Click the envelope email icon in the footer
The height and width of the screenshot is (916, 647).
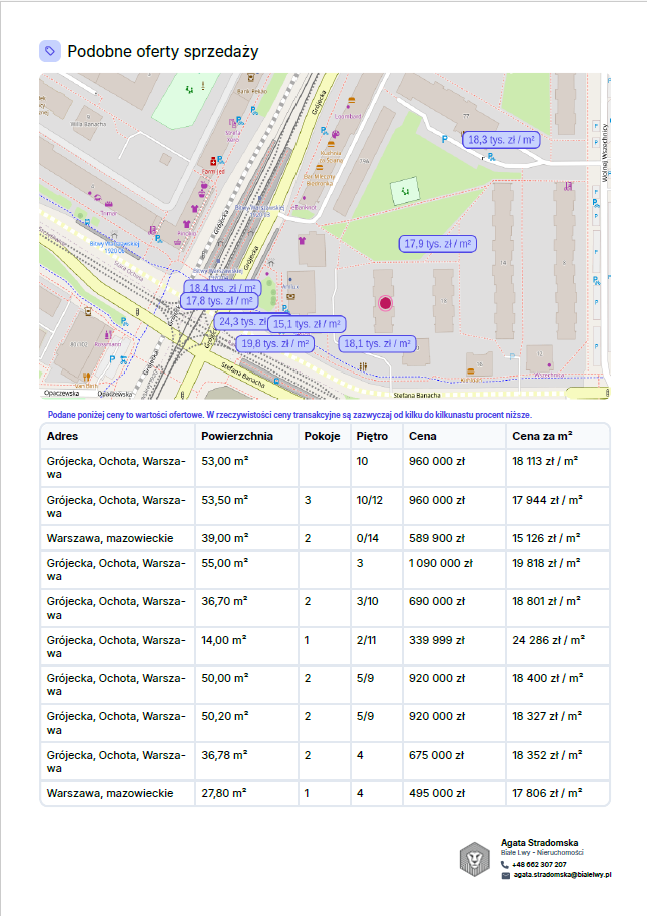[506, 875]
